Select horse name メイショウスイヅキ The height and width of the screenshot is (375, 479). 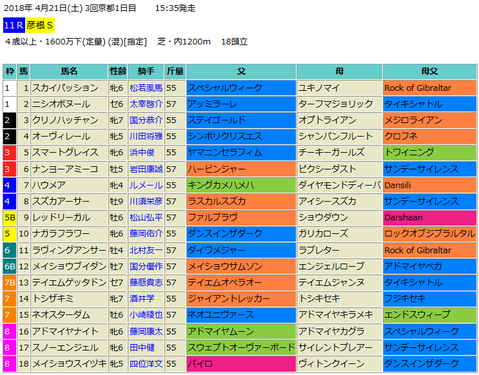click(69, 363)
